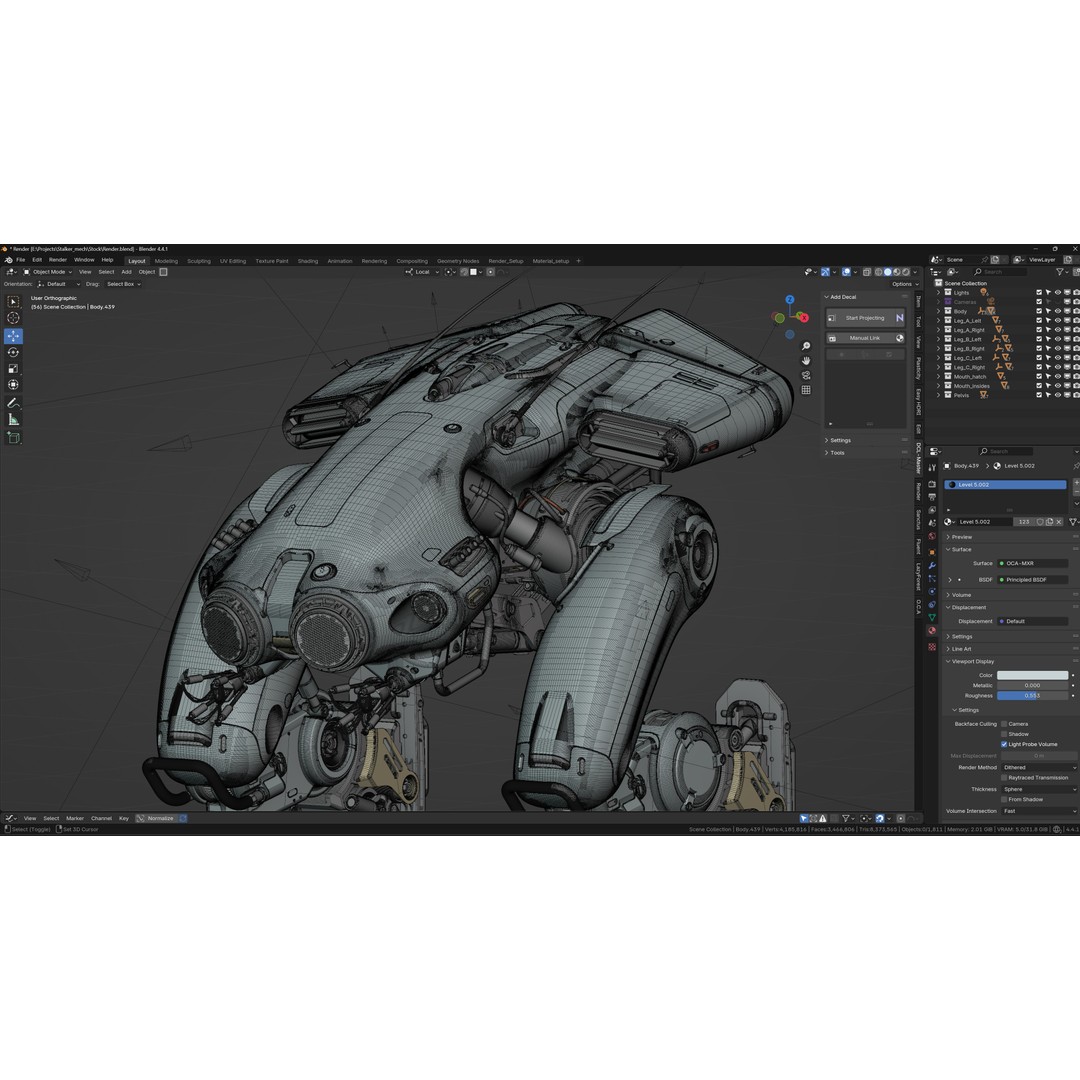Screen dimensions: 1080x1080
Task: Click the Viewport Display Color swatch
Action: point(1032,676)
